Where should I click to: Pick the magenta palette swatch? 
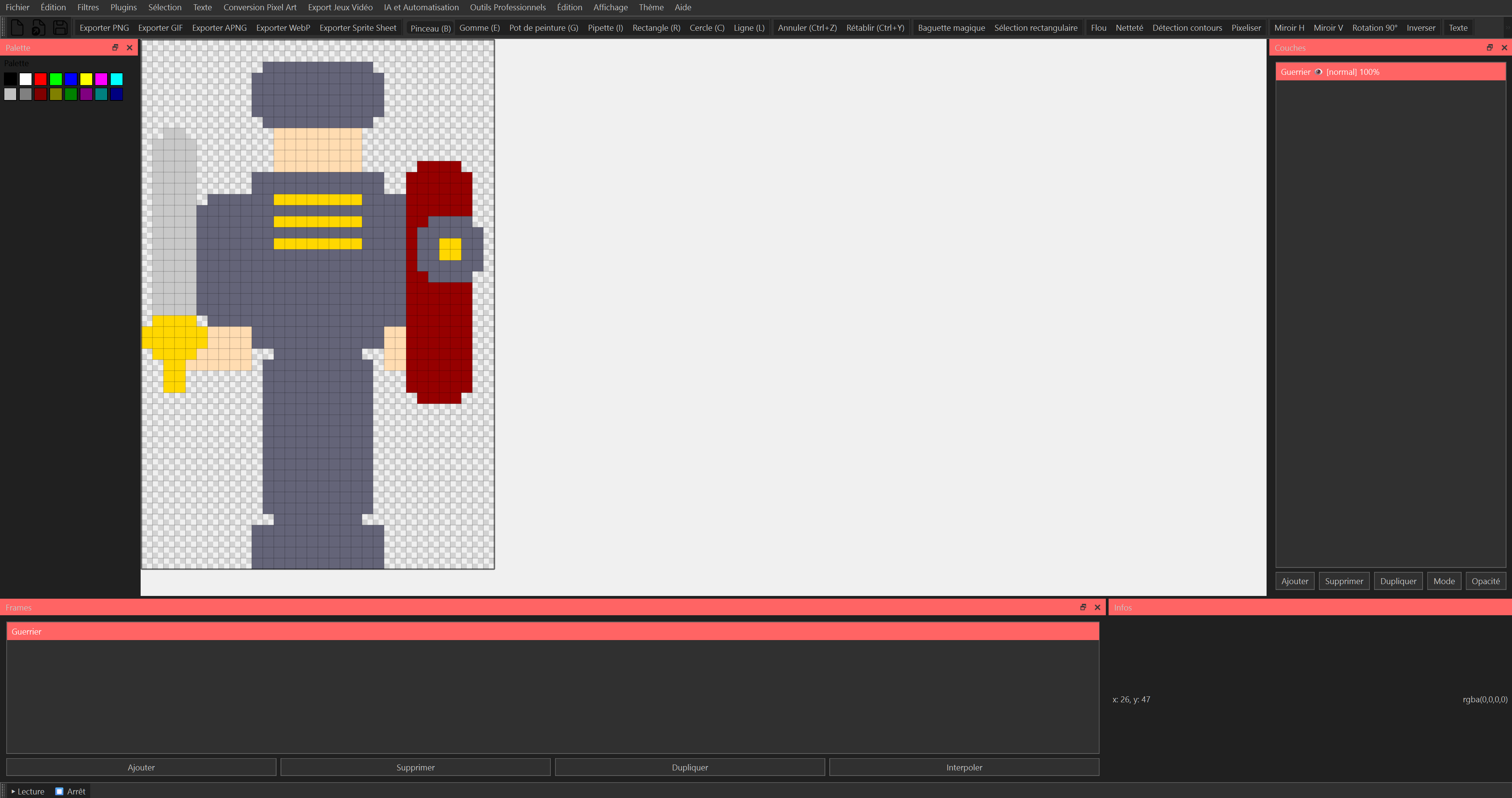tap(101, 79)
